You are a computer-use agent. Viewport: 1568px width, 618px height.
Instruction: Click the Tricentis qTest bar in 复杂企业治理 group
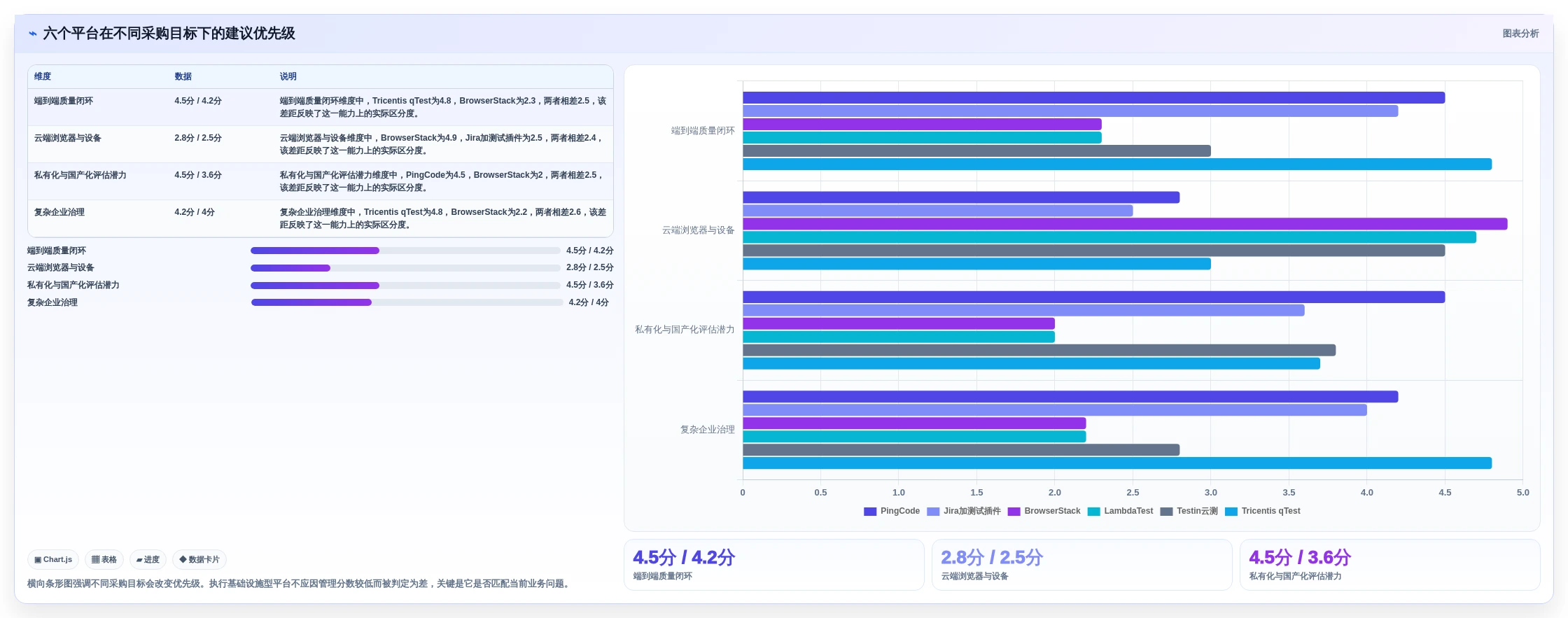click(1117, 463)
